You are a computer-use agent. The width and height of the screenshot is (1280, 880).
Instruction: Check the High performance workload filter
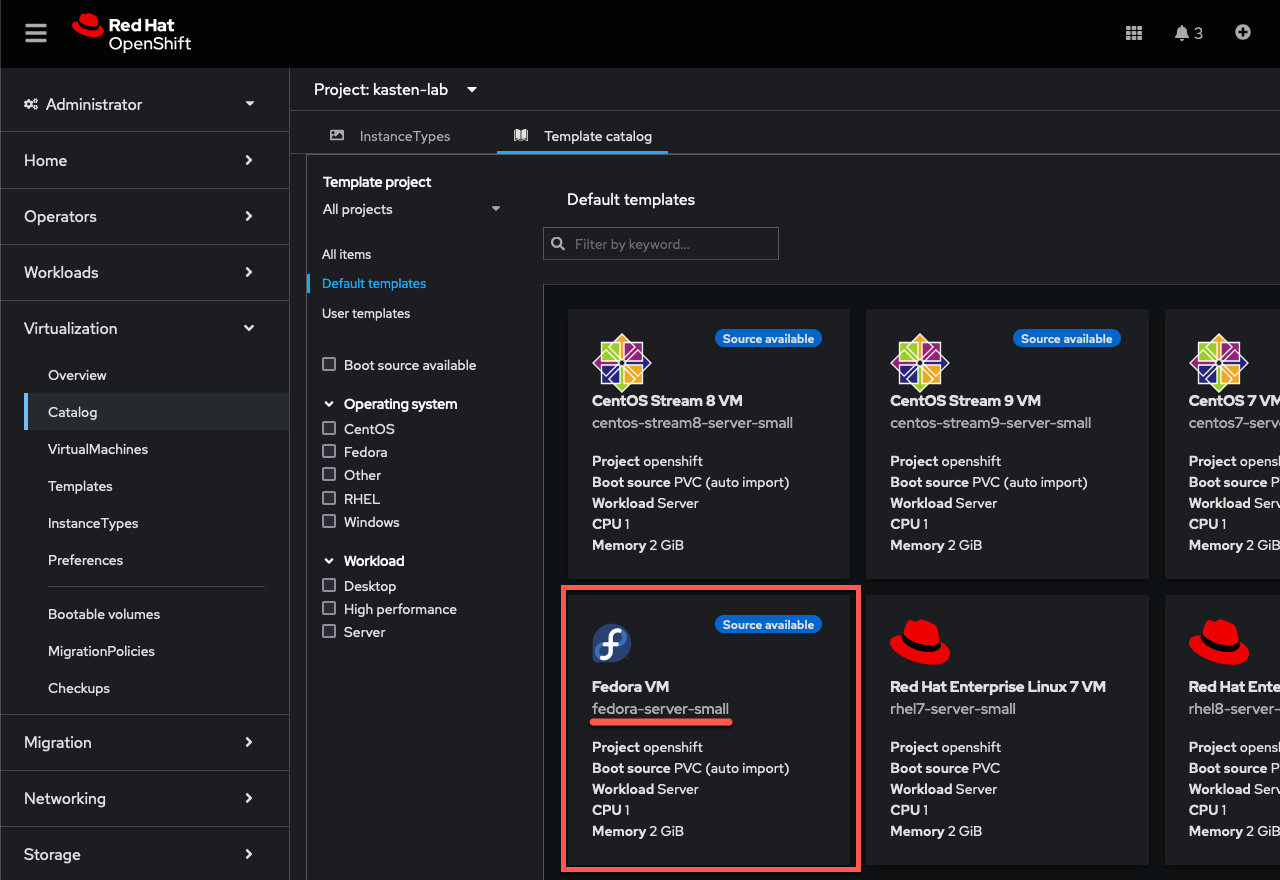(x=329, y=608)
